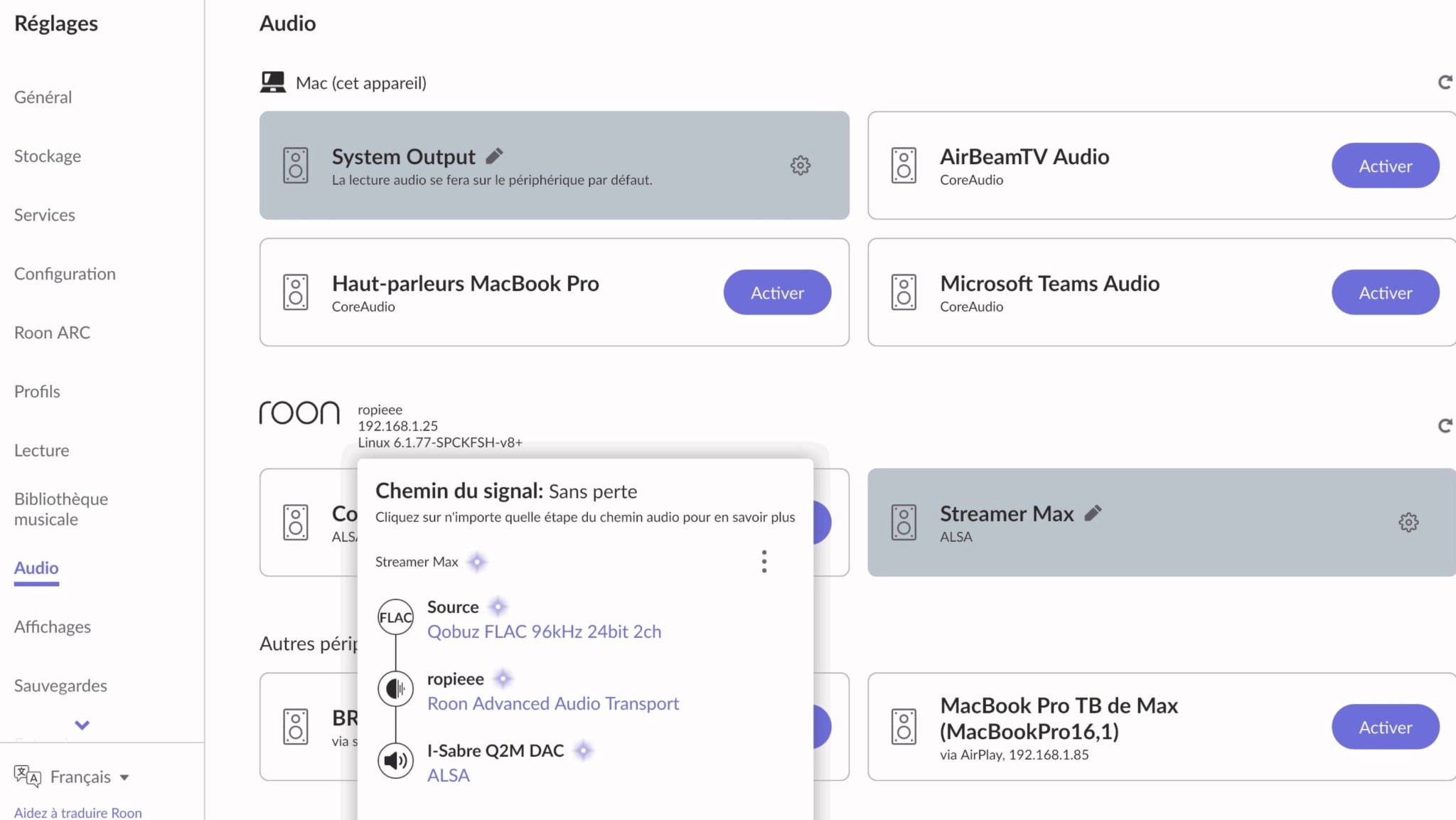Click ropieee transport waveform icon

pyautogui.click(x=395, y=688)
